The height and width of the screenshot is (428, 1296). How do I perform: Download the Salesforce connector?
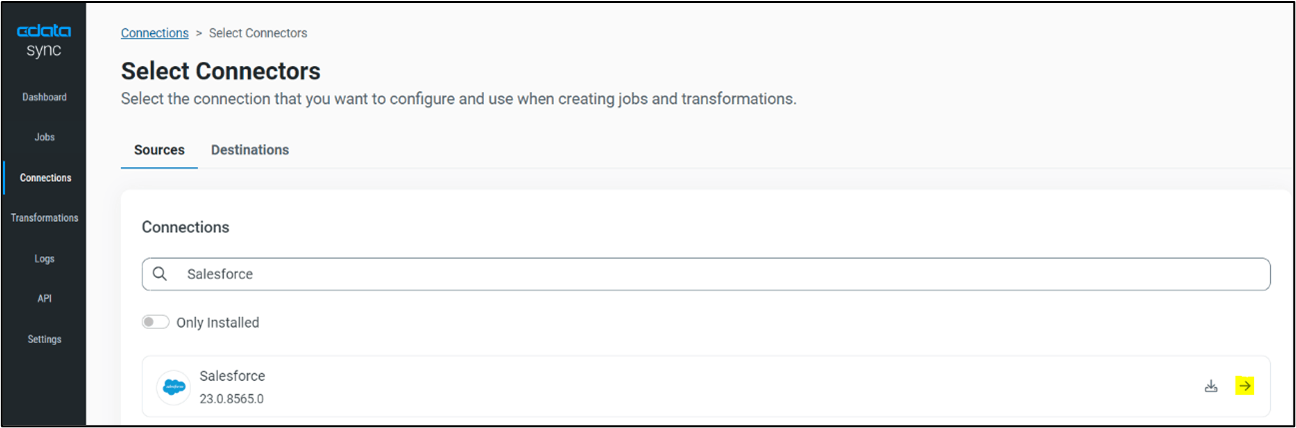tap(1211, 386)
